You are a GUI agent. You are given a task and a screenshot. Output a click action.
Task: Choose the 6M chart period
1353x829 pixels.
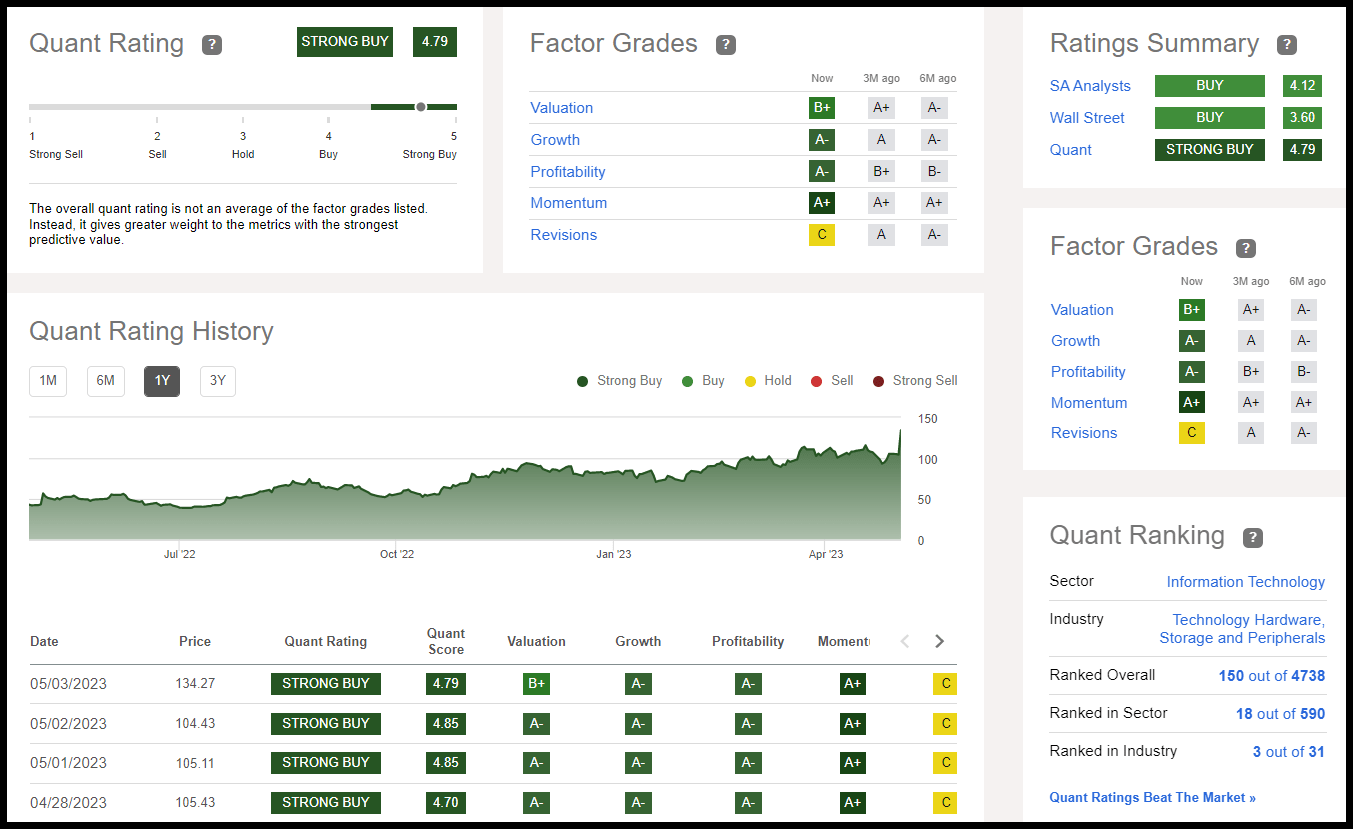coord(105,381)
